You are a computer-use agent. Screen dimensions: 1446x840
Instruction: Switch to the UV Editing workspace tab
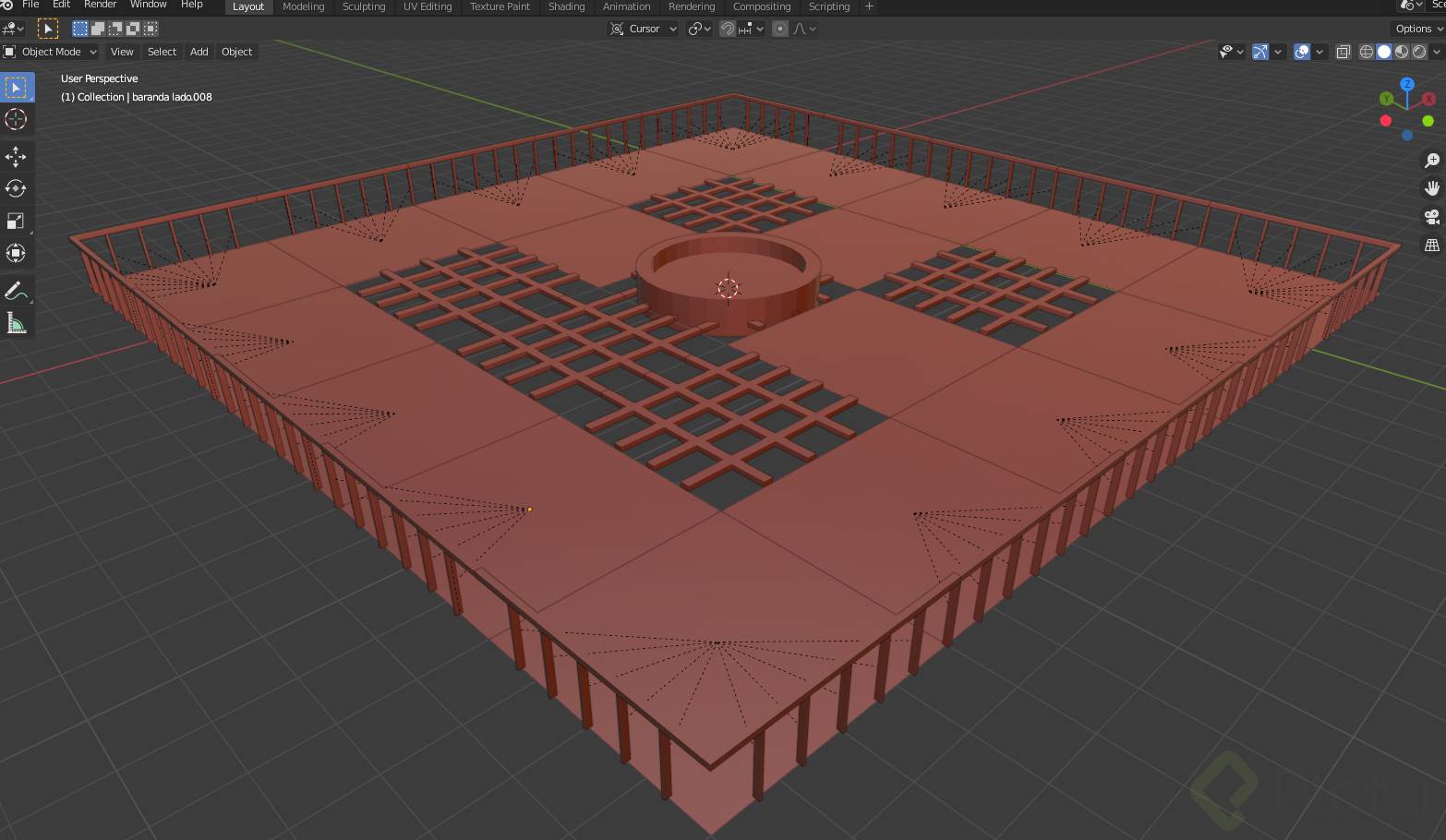[428, 6]
